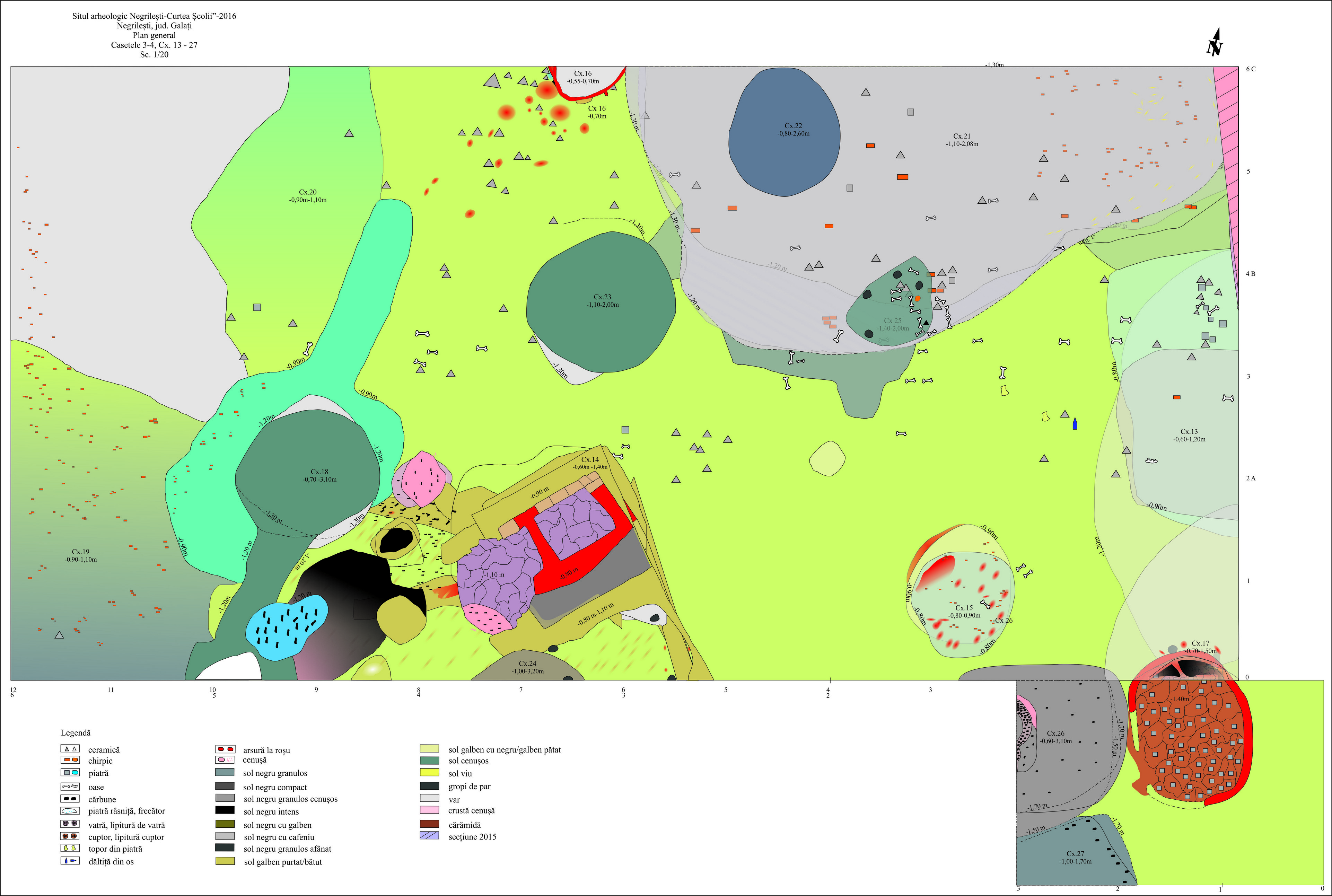Click the Plan general title line

(154, 35)
